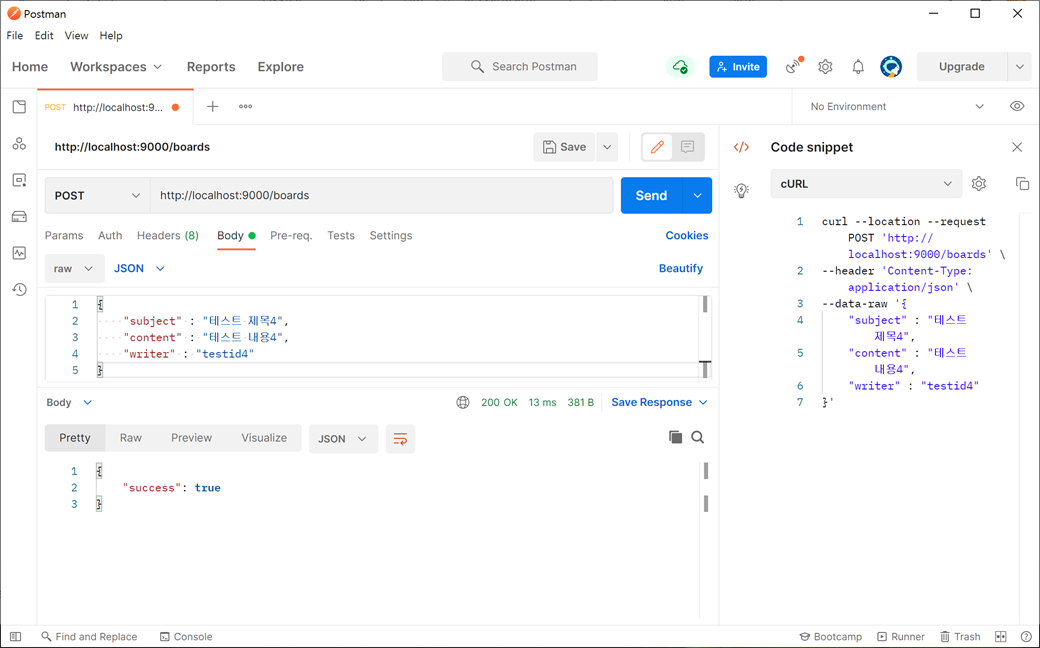The image size is (1040, 648).
Task: Change the JSON body format dropdown
Action: point(139,269)
